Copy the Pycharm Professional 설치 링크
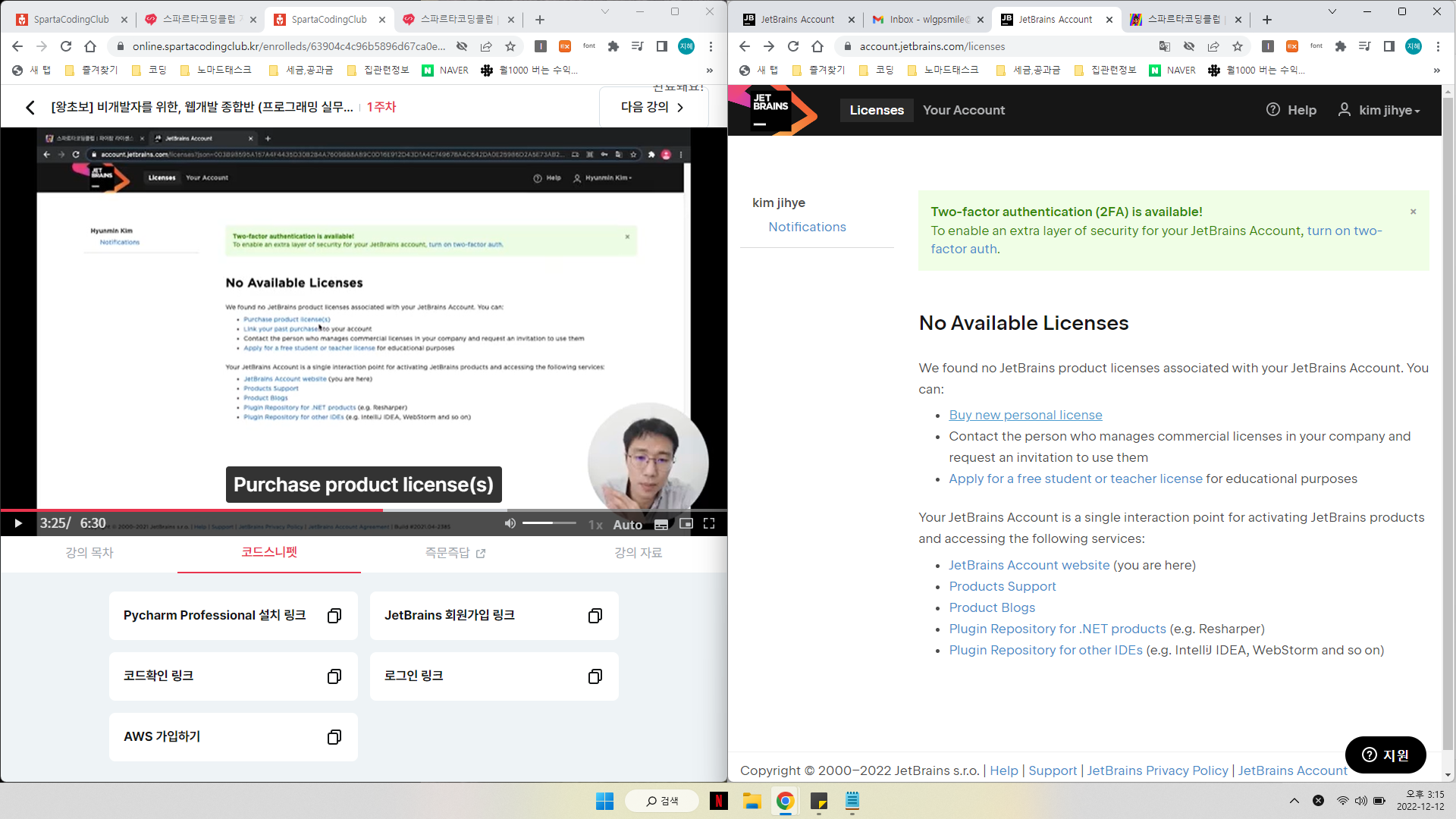 pyautogui.click(x=334, y=616)
